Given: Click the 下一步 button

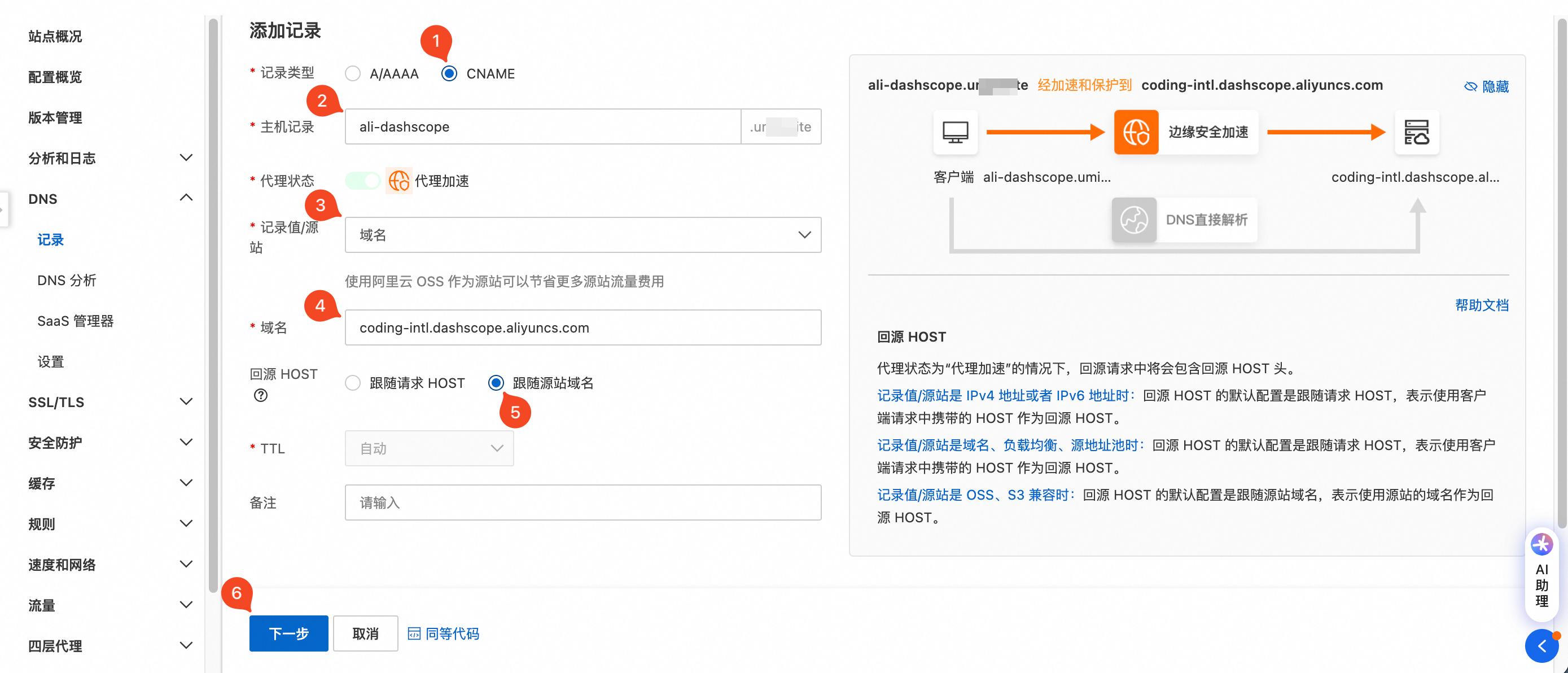Looking at the screenshot, I should (x=288, y=633).
